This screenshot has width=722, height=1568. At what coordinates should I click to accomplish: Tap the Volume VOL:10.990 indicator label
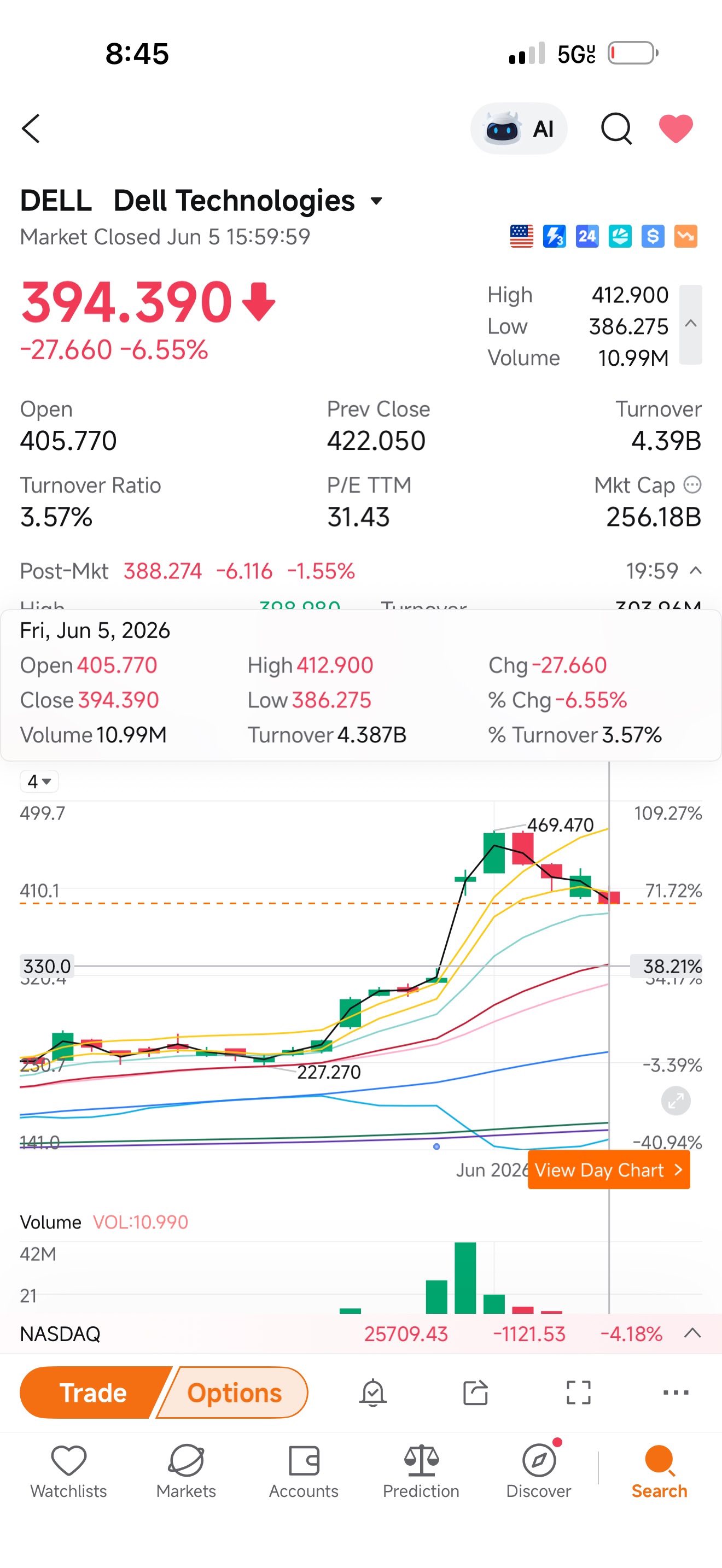pyautogui.click(x=104, y=1222)
